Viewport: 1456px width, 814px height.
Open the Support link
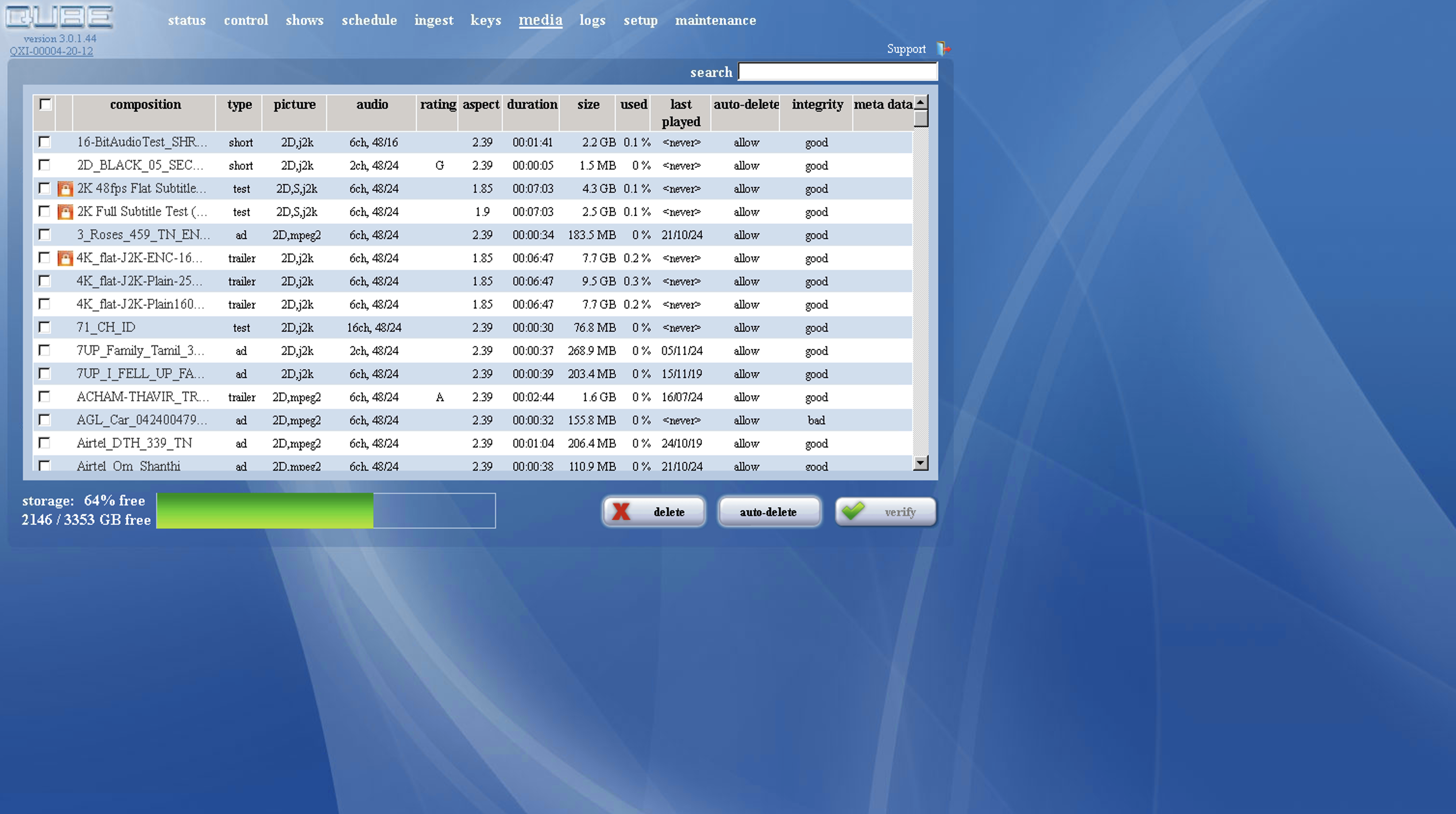click(x=906, y=49)
